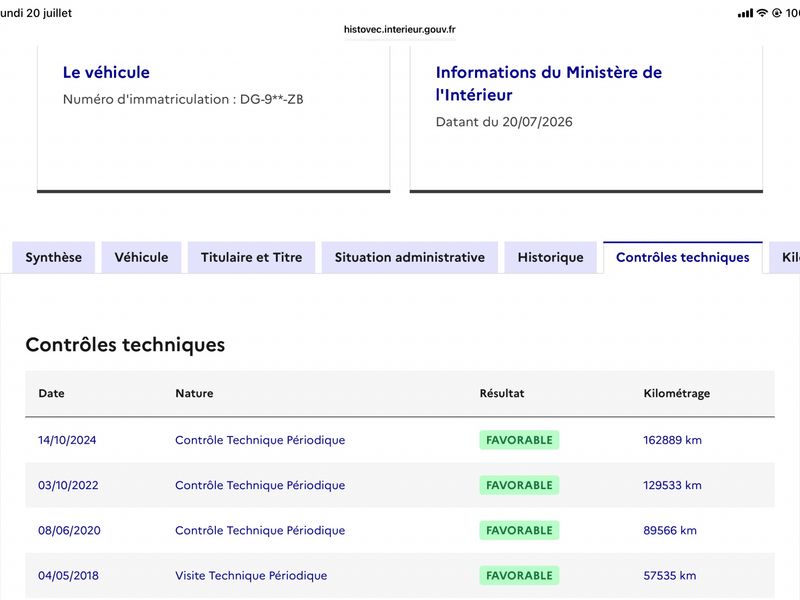Select the Contrôles techniques tab
Screen dimensions: 800x600
(x=683, y=257)
